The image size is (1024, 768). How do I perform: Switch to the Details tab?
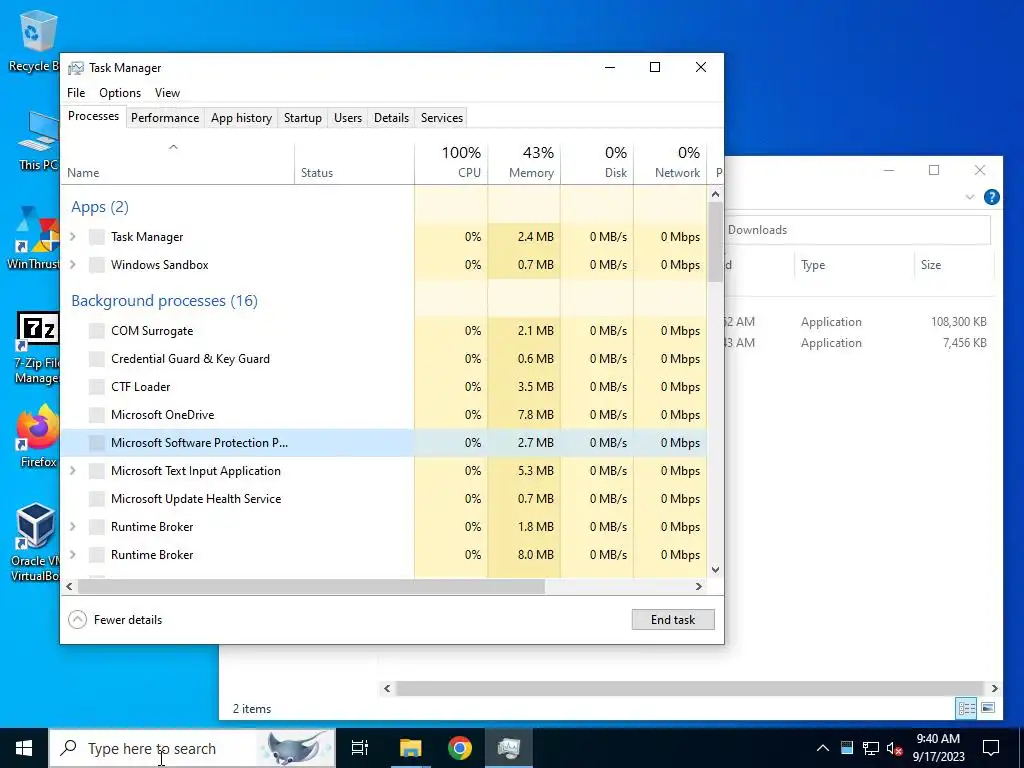[391, 118]
